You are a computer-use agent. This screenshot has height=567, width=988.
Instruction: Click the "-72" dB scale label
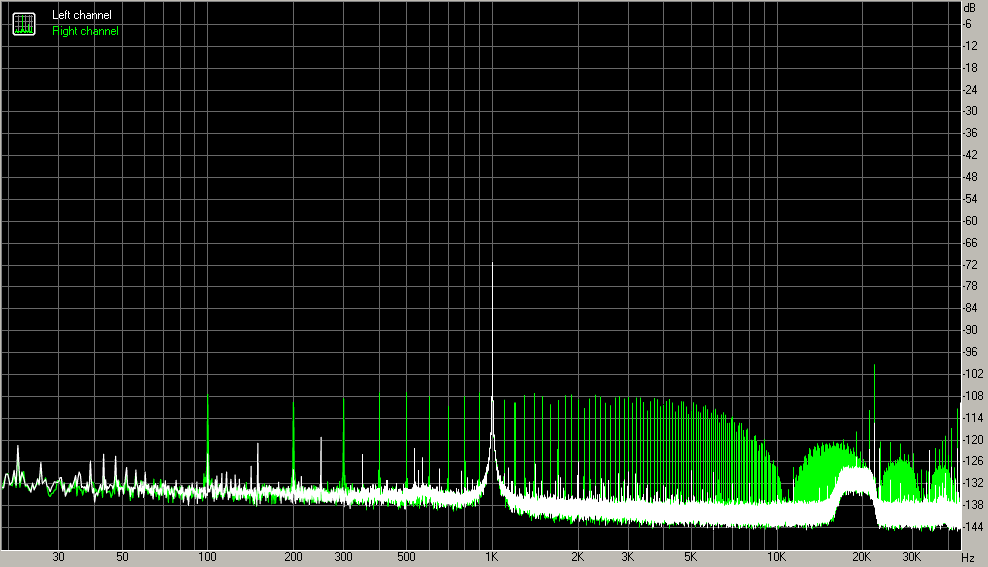tap(970, 265)
